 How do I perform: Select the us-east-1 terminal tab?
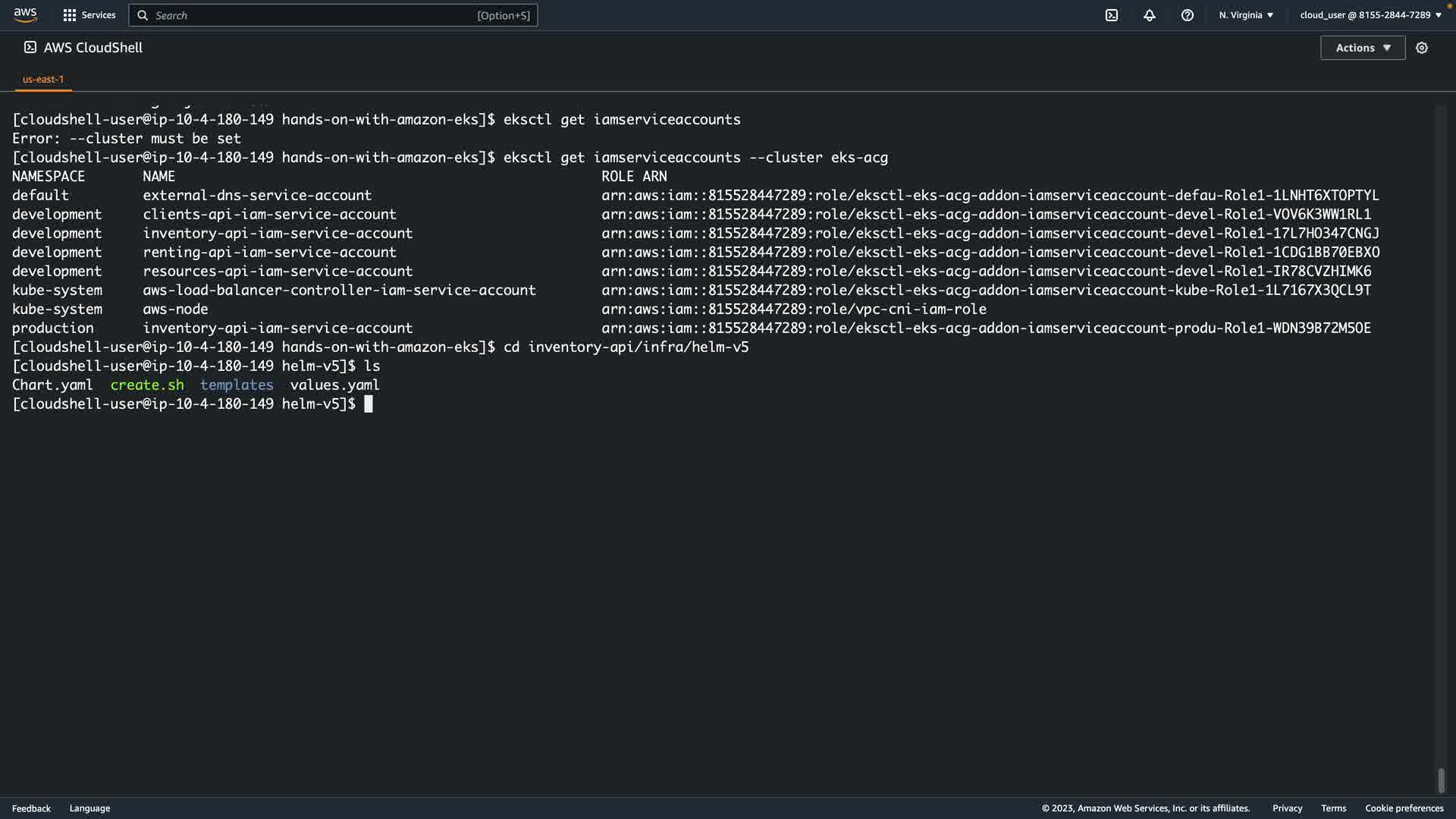pos(43,79)
